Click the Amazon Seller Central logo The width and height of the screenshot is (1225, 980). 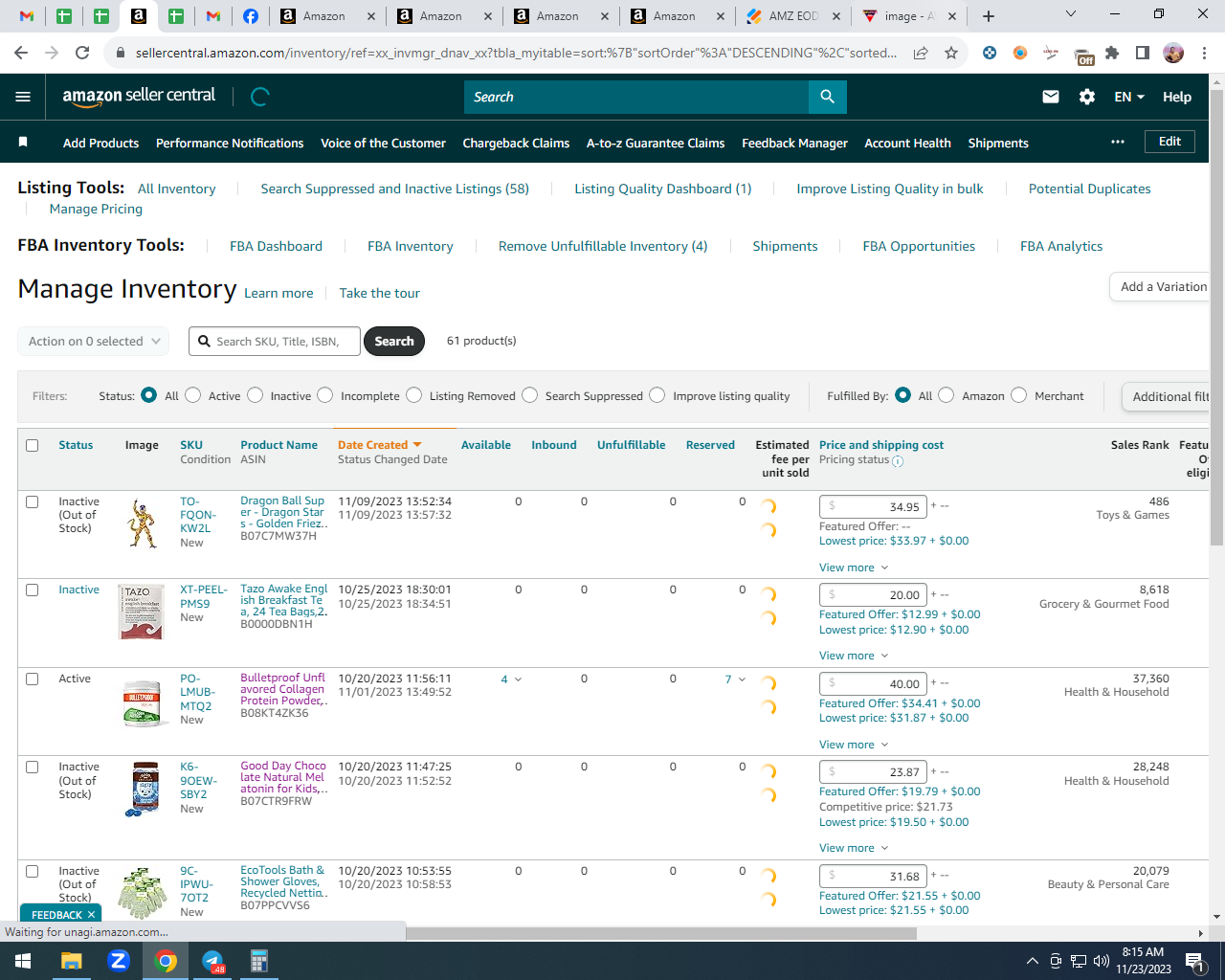click(139, 96)
